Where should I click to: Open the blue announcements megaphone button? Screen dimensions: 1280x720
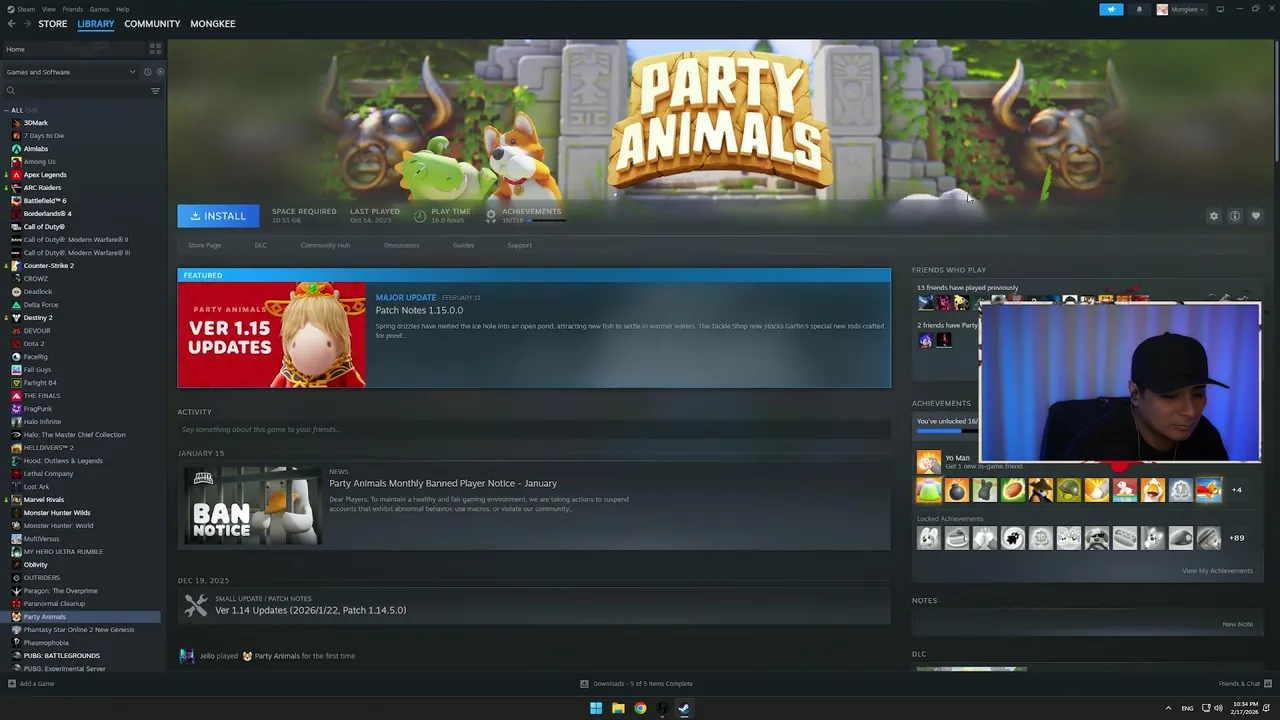tap(1111, 9)
